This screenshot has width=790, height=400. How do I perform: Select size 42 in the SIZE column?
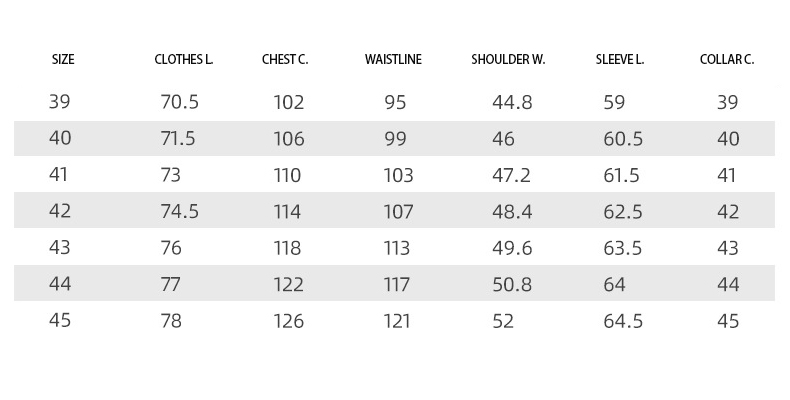59,211
